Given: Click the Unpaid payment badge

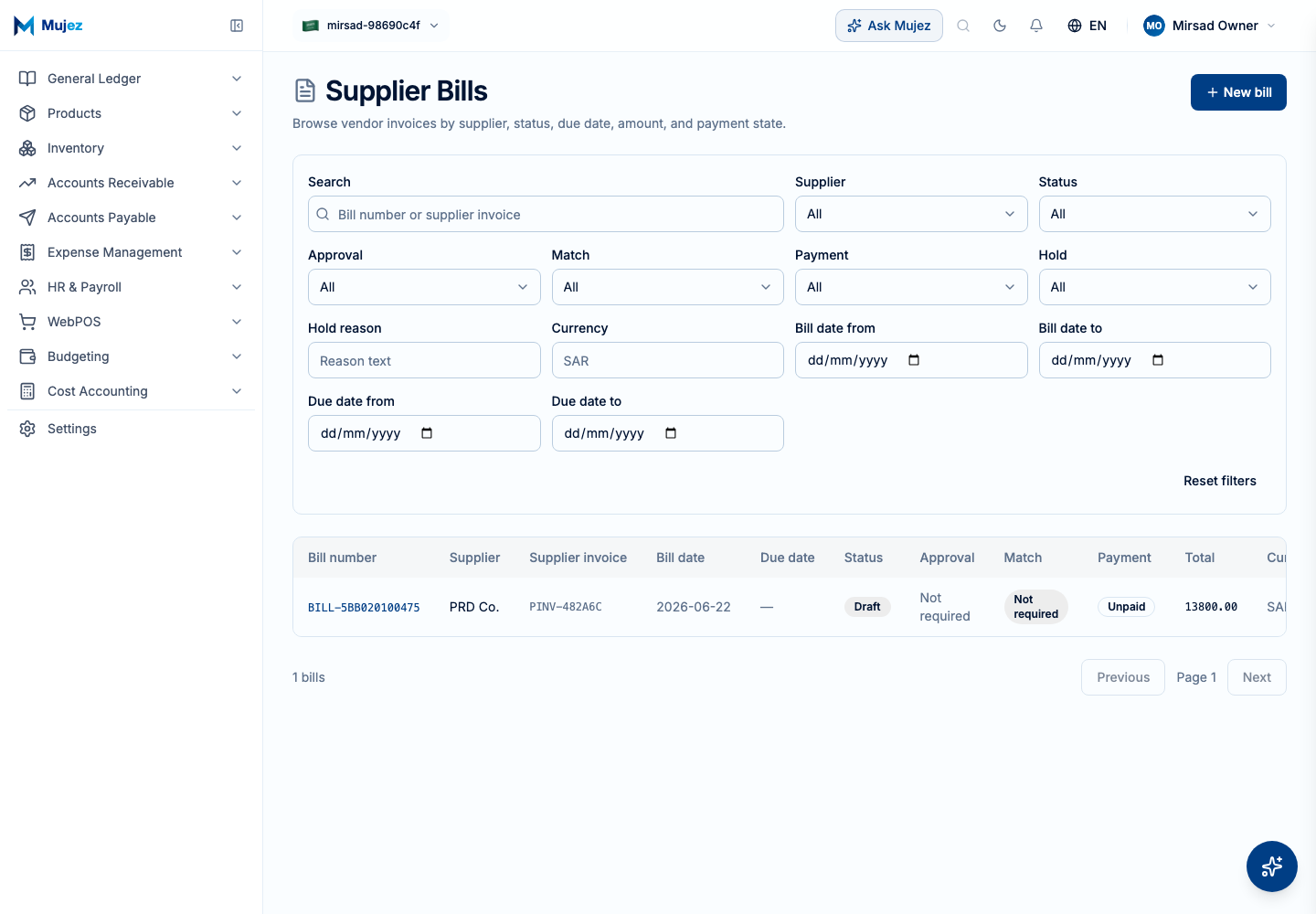Looking at the screenshot, I should 1126,607.
